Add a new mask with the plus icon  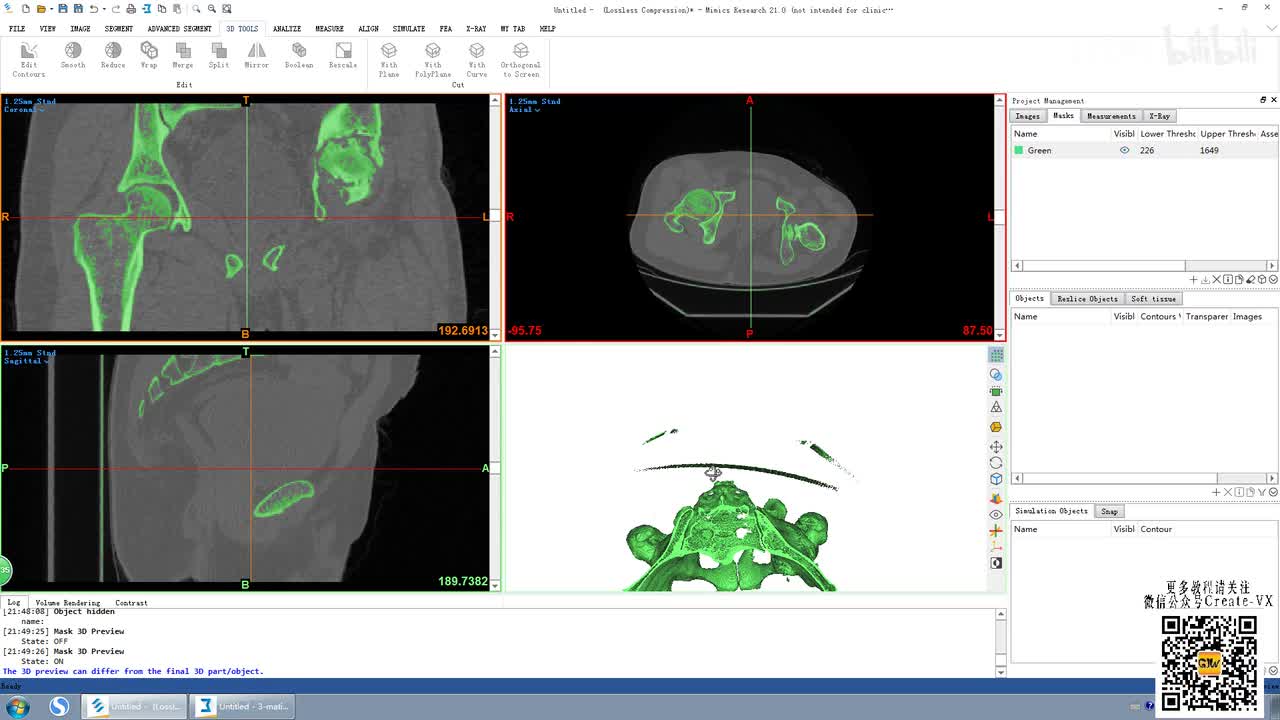(x=1193, y=280)
